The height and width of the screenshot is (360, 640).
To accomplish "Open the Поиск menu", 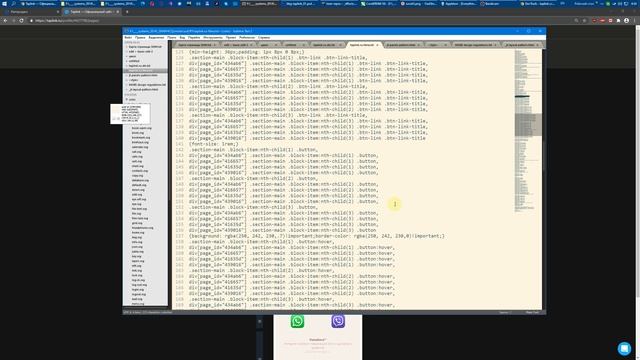I will coord(172,38).
